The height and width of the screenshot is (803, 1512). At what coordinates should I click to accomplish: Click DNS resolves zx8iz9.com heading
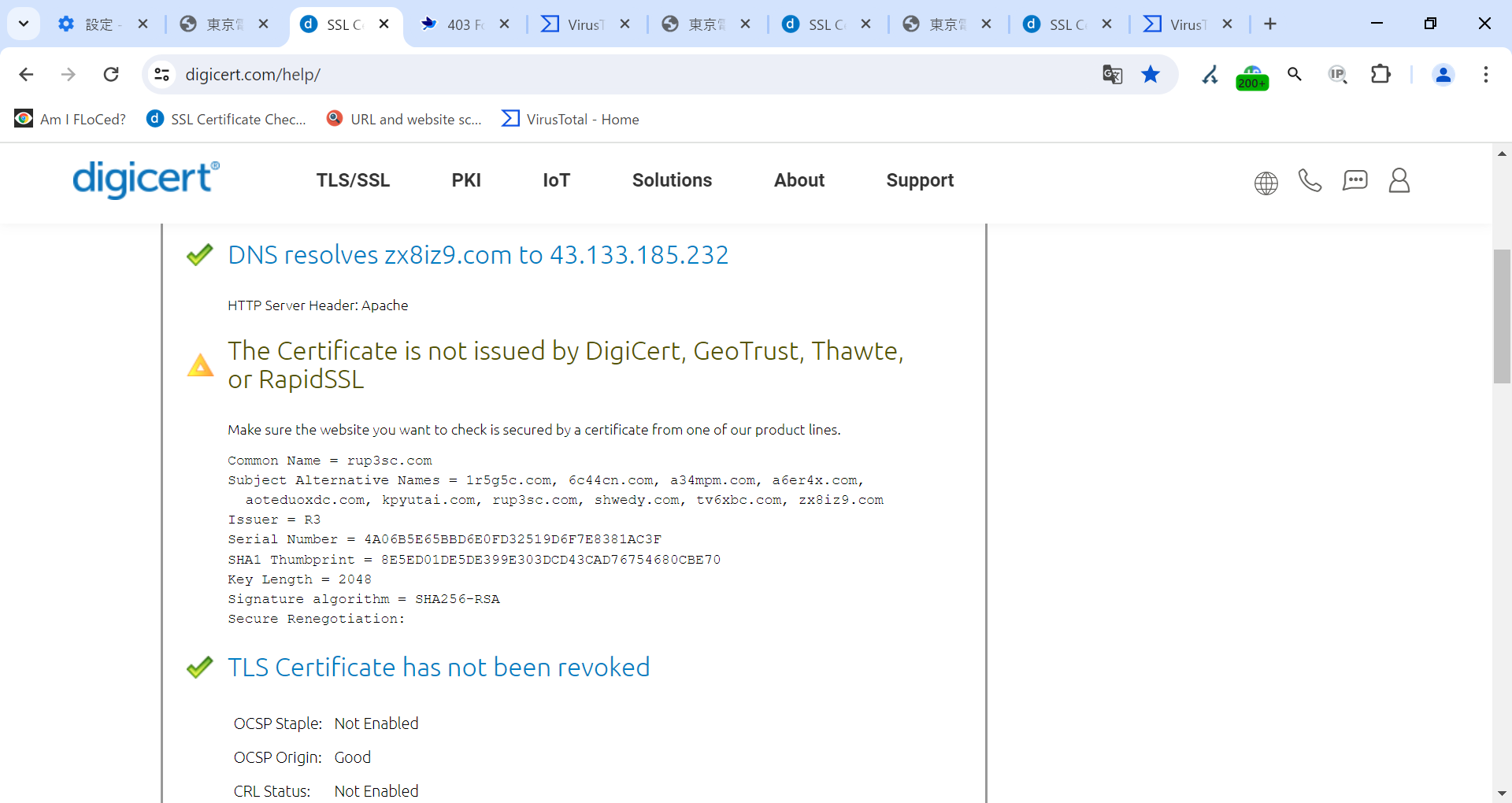point(478,255)
